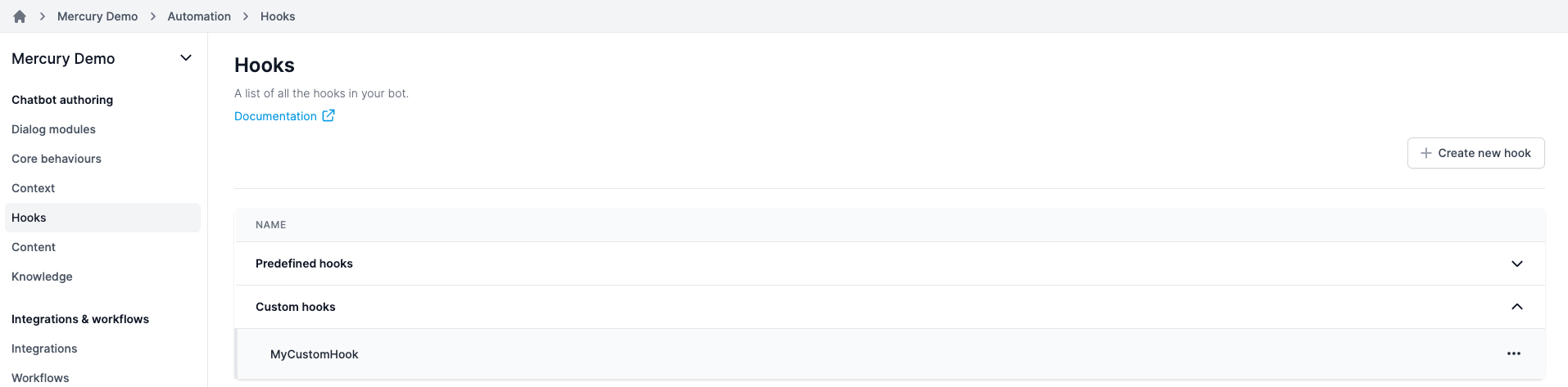Open the Dialog modules sidebar item
This screenshot has height=387, width=1568.
[53, 129]
